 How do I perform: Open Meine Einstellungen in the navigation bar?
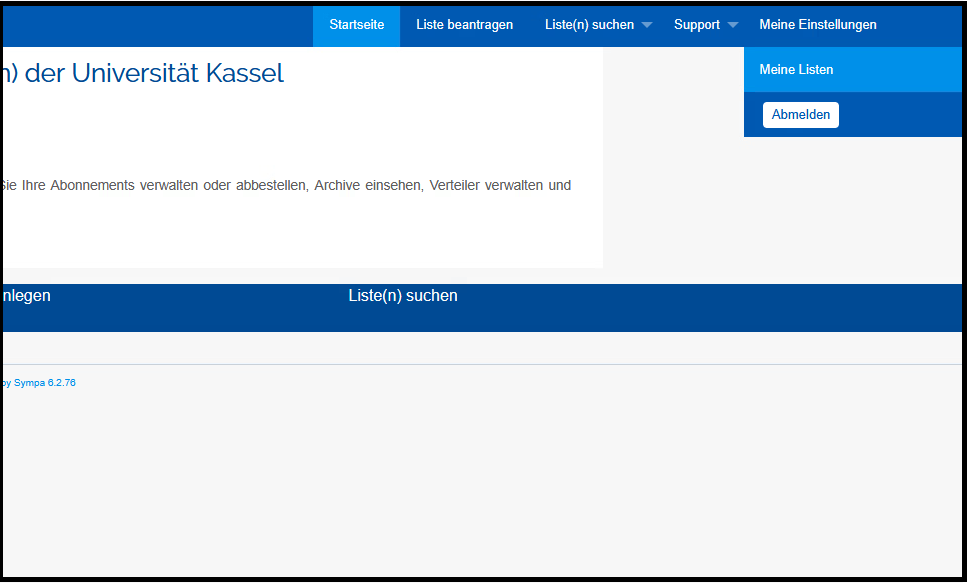click(817, 25)
